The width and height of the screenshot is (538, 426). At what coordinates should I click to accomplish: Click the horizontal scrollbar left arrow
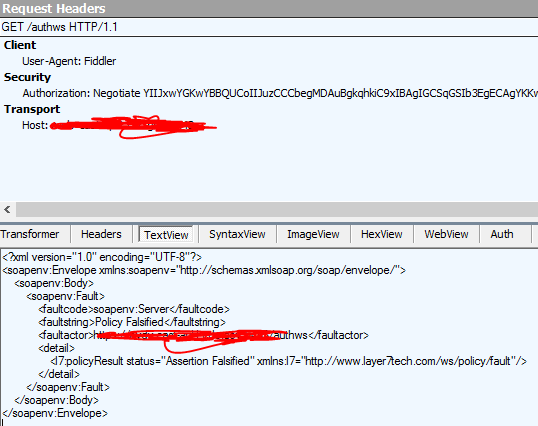click(x=8, y=209)
